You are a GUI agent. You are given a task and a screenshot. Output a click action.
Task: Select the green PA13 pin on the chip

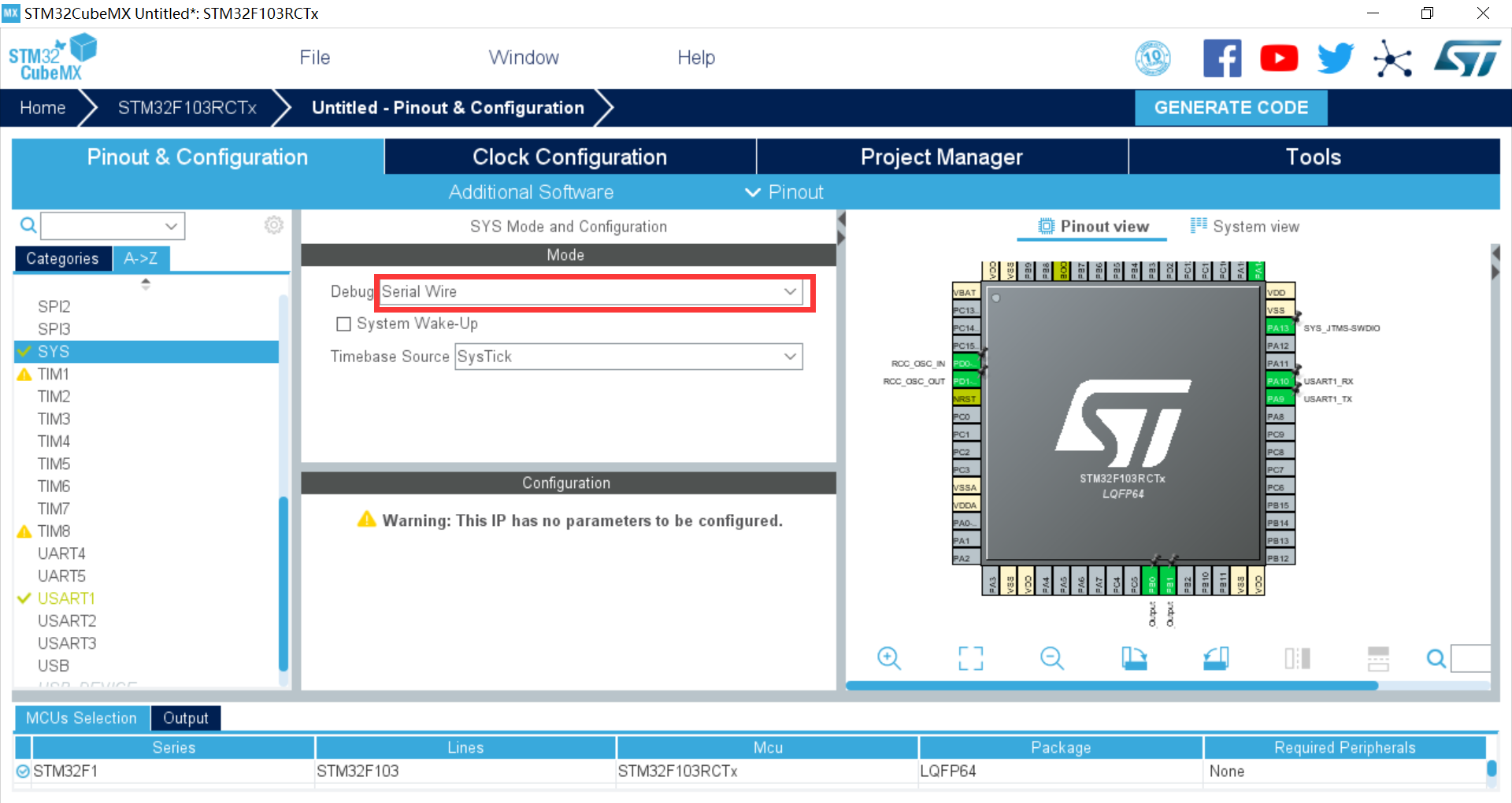[x=1278, y=327]
